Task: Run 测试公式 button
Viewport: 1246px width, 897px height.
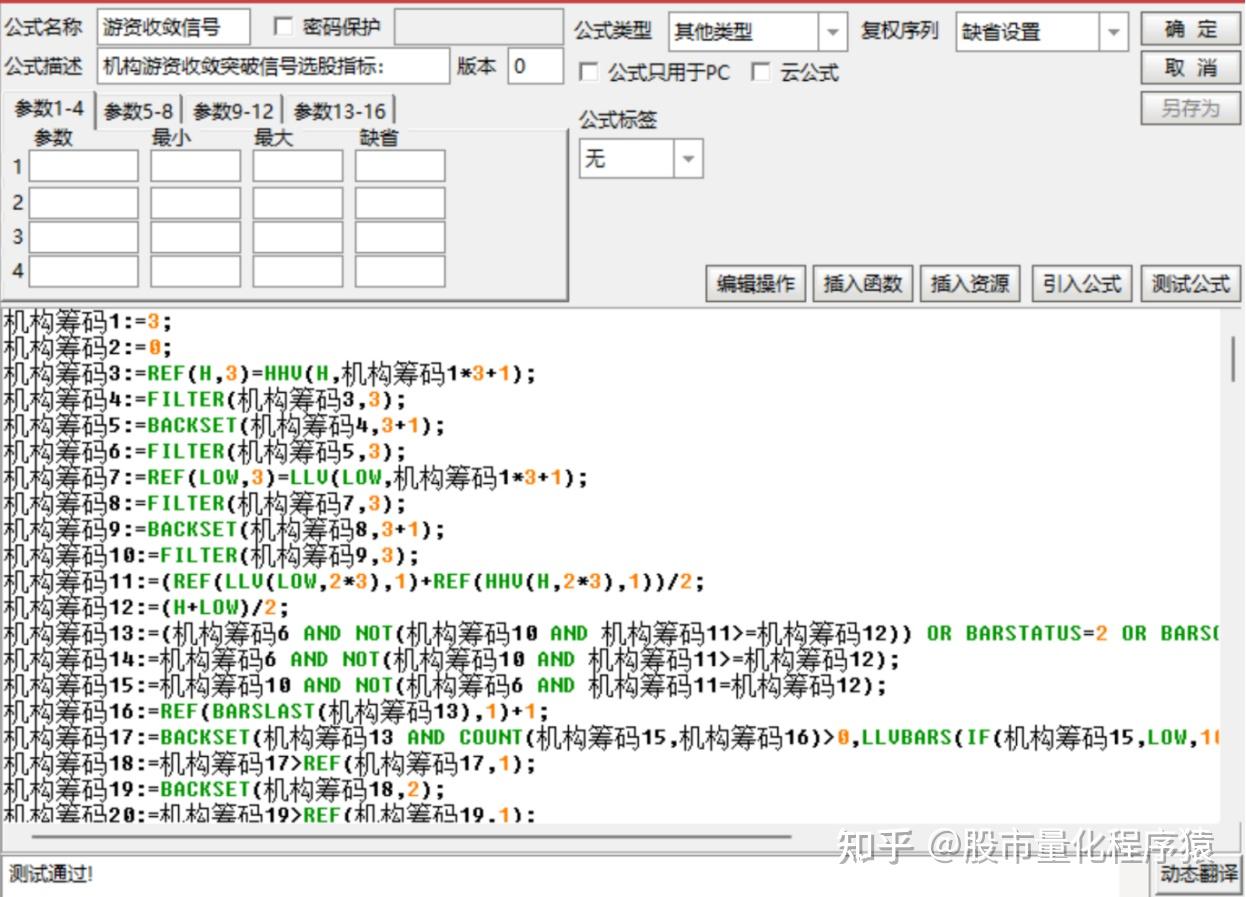Action: pyautogui.click(x=1190, y=284)
